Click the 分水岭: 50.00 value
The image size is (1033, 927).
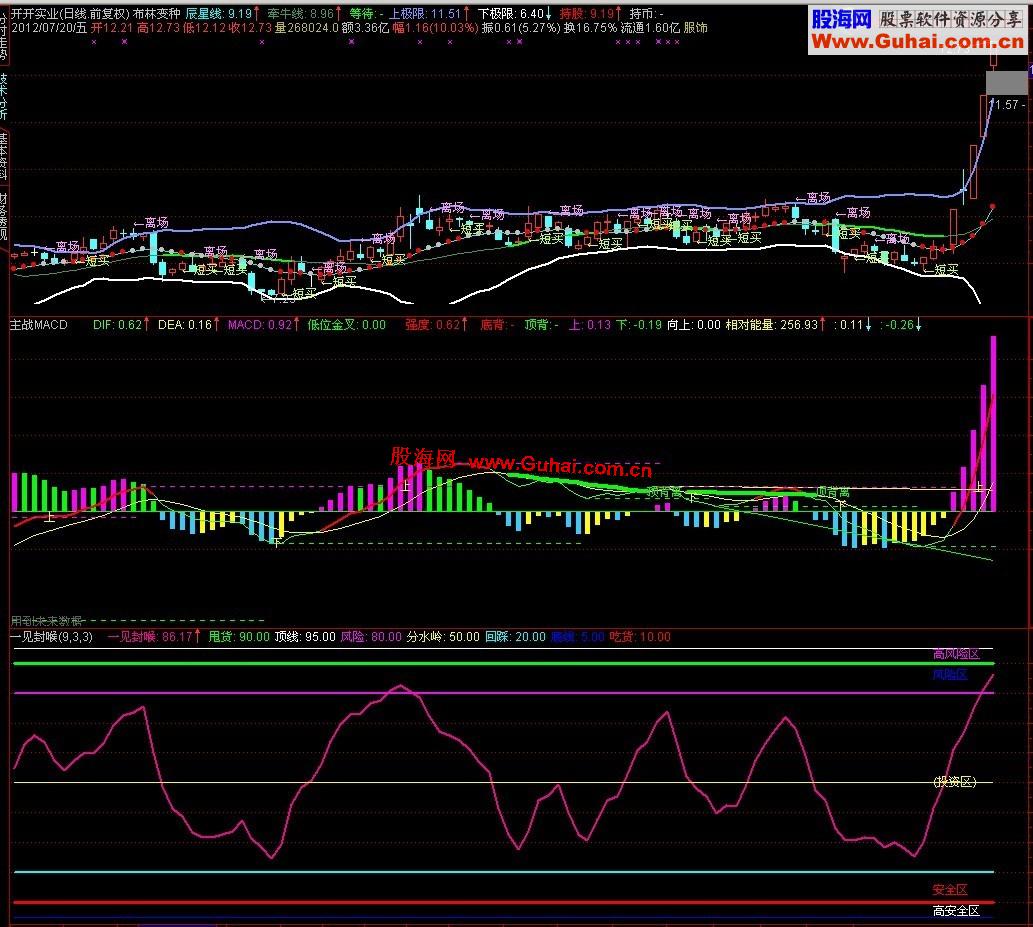tap(443, 637)
